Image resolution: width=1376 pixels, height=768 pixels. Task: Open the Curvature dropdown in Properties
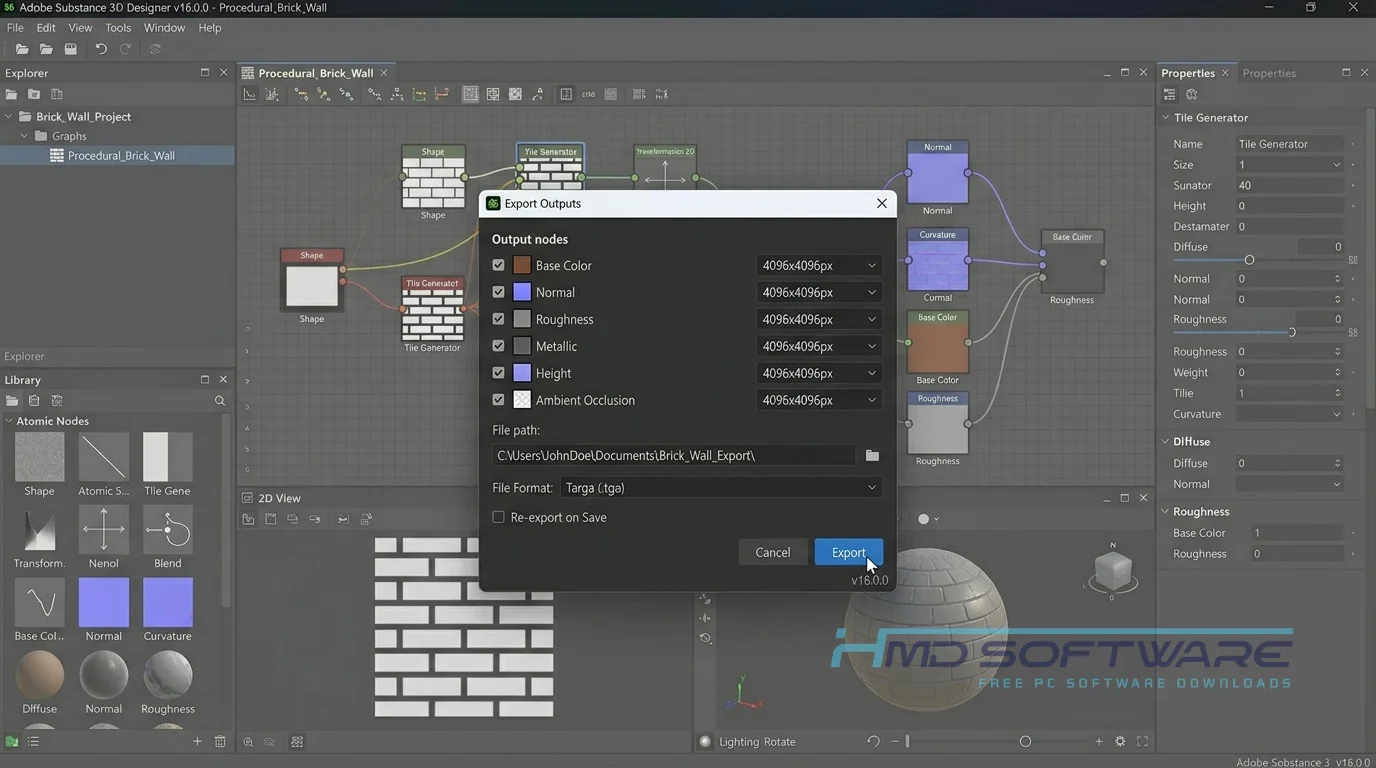(1289, 414)
